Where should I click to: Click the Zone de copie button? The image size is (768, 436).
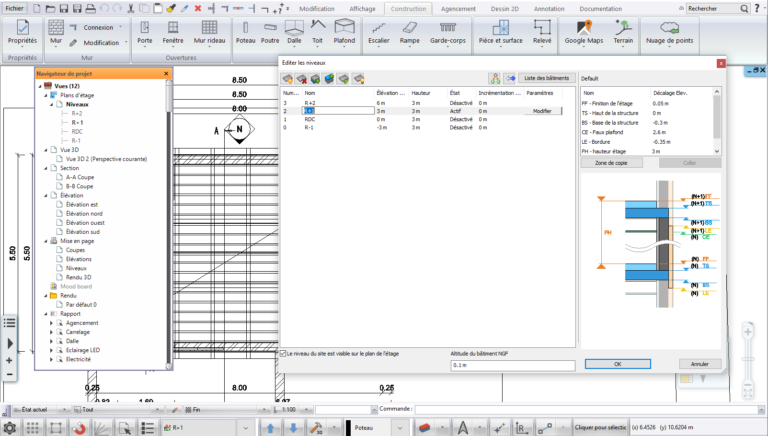(x=611, y=163)
